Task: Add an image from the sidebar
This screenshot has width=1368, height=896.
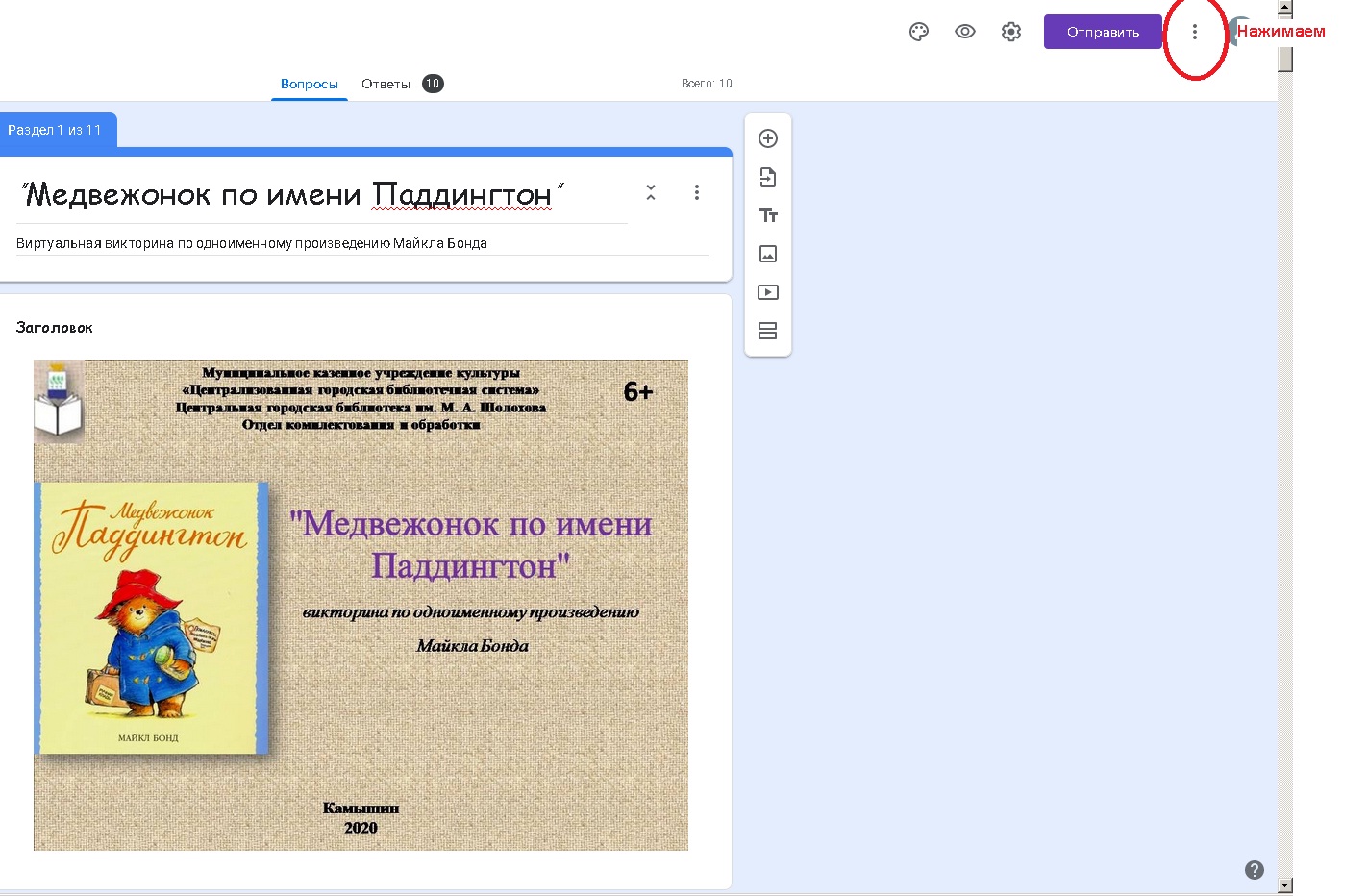Action: (x=768, y=254)
